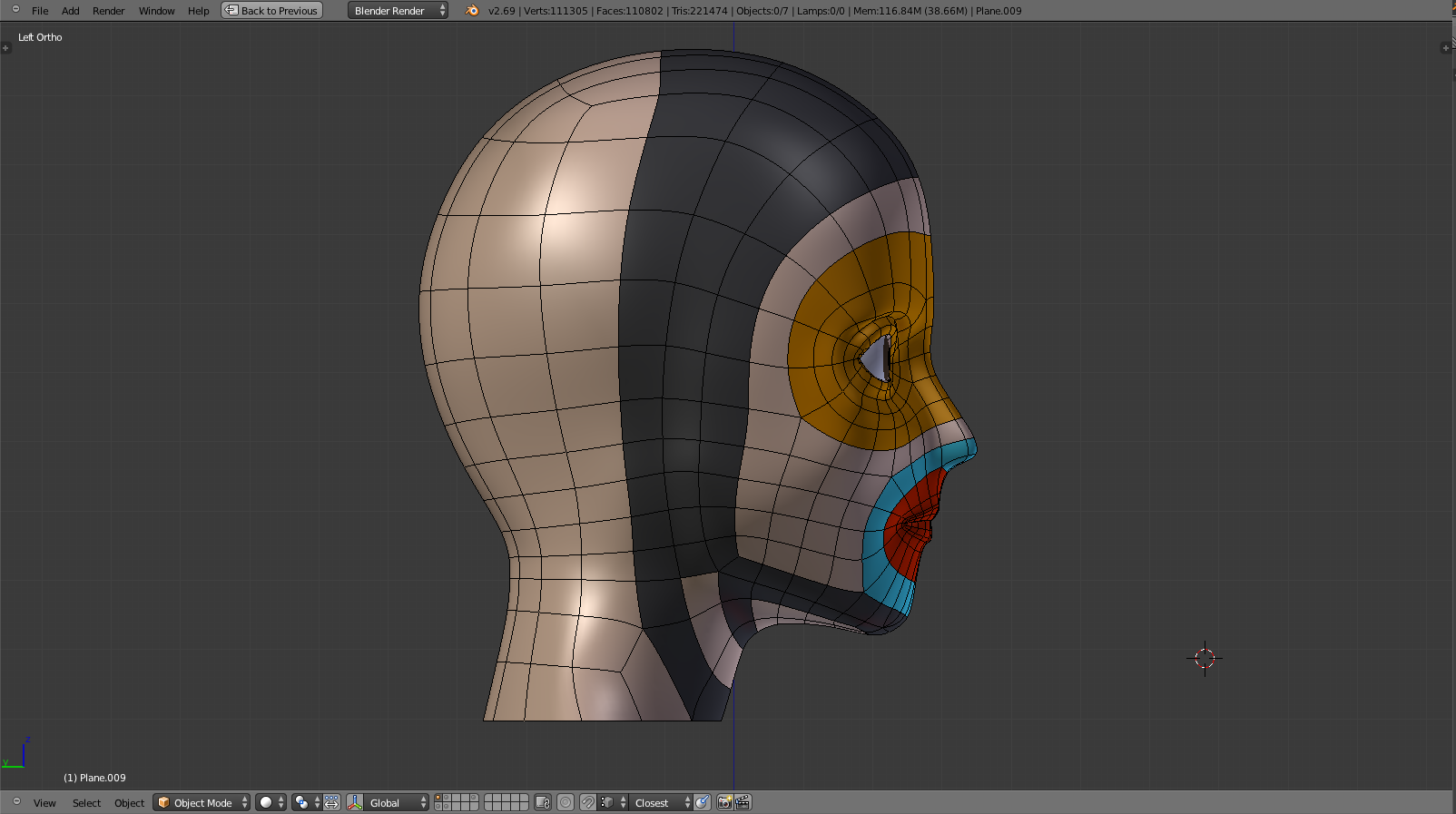Open the 3D View's Select menu
The width and height of the screenshot is (1456, 814).
pyautogui.click(x=86, y=803)
